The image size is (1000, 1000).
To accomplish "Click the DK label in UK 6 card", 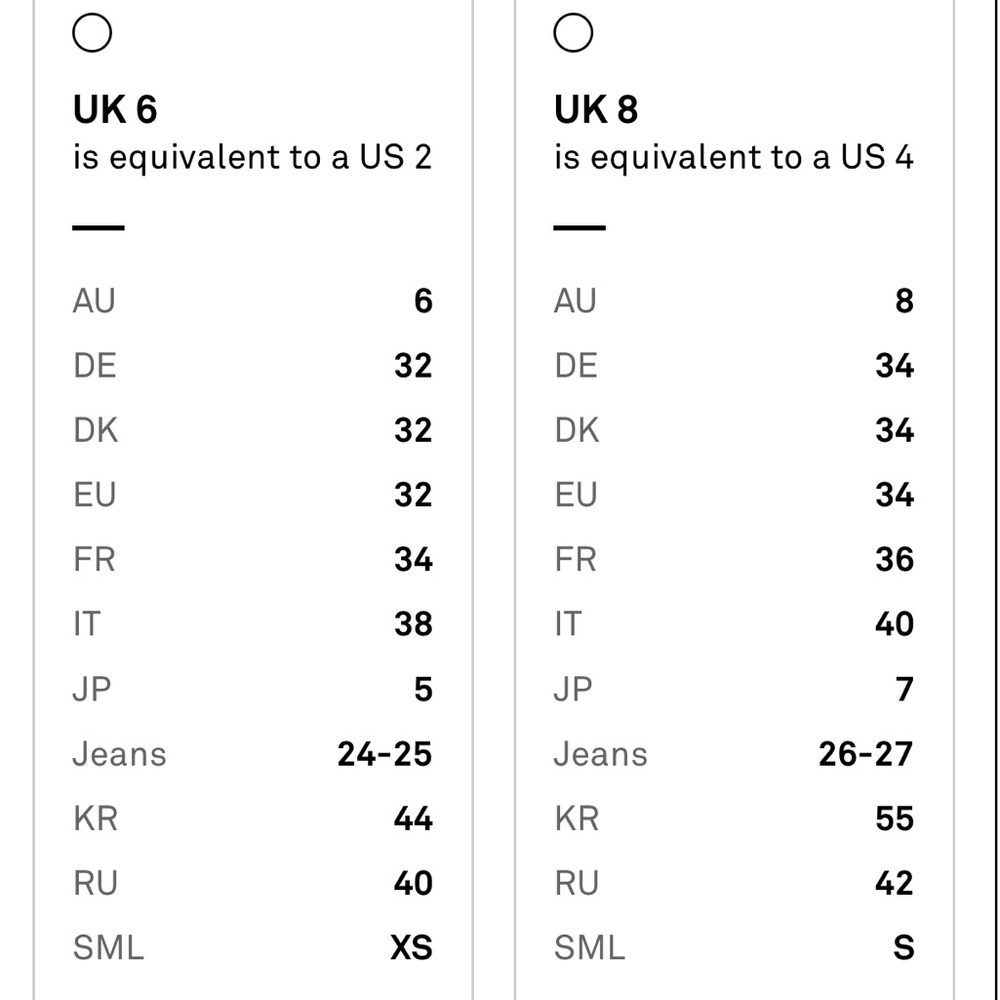I will [96, 430].
